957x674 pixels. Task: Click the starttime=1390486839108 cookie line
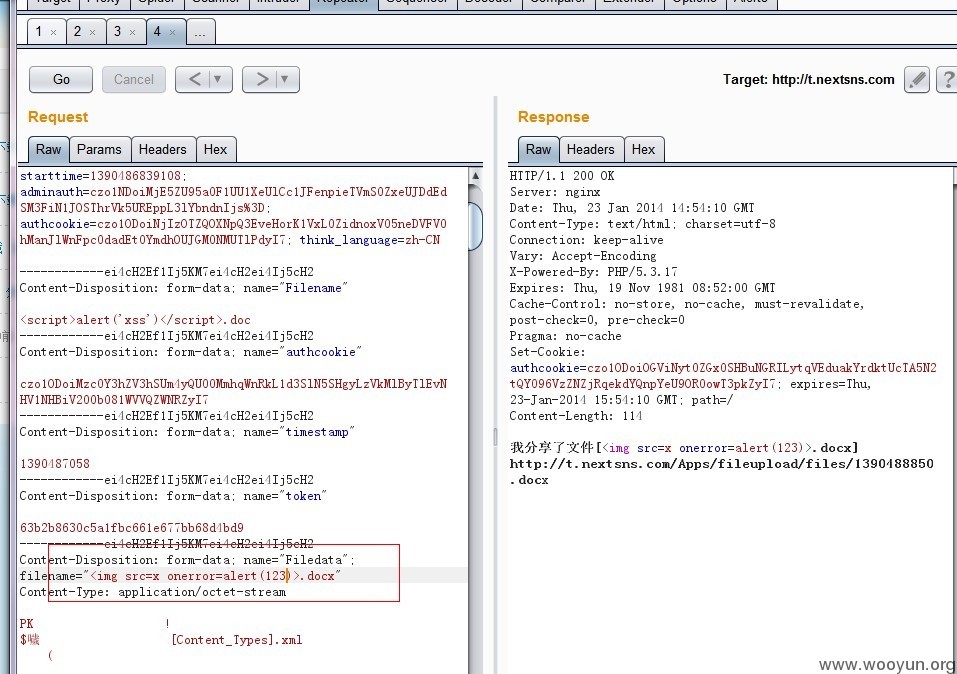click(x=103, y=176)
